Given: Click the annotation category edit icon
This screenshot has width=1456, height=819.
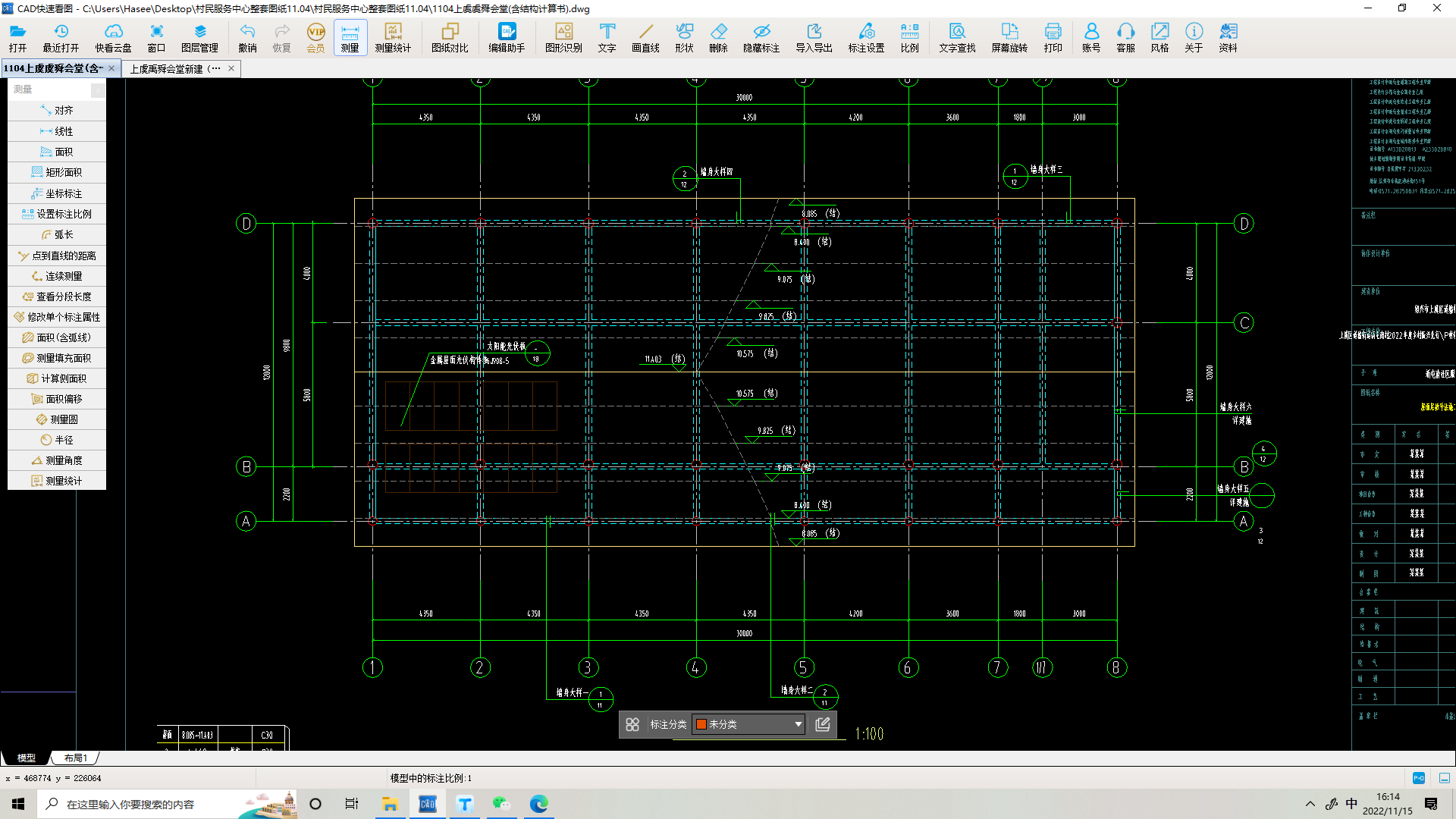Looking at the screenshot, I should tap(822, 724).
